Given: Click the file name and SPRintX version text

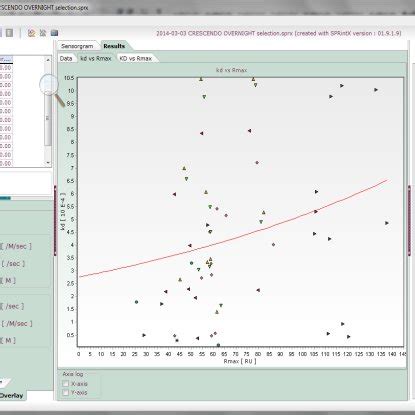Looking at the screenshot, I should coord(279,33).
